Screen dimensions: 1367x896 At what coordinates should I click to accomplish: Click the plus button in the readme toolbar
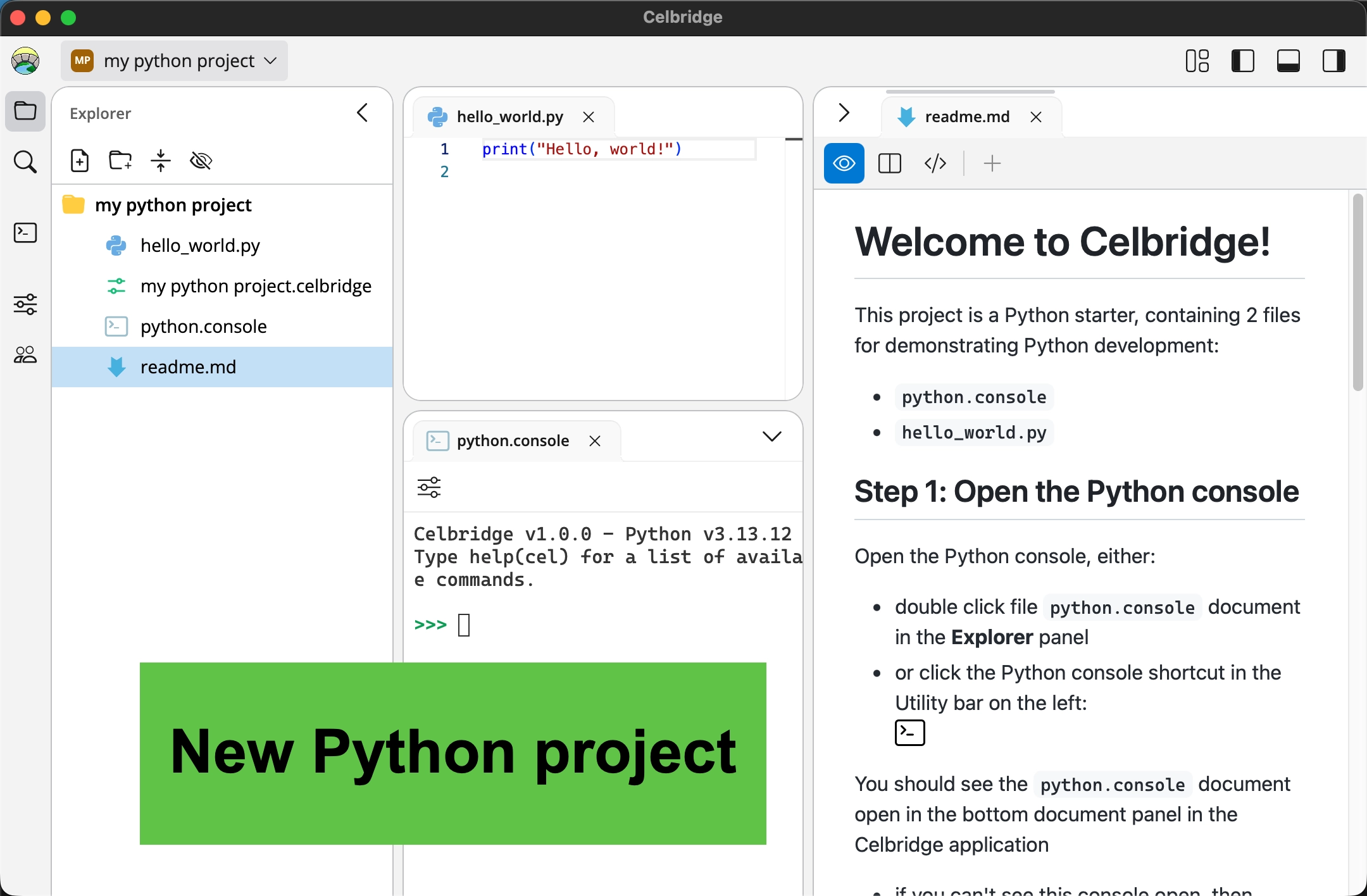992,164
